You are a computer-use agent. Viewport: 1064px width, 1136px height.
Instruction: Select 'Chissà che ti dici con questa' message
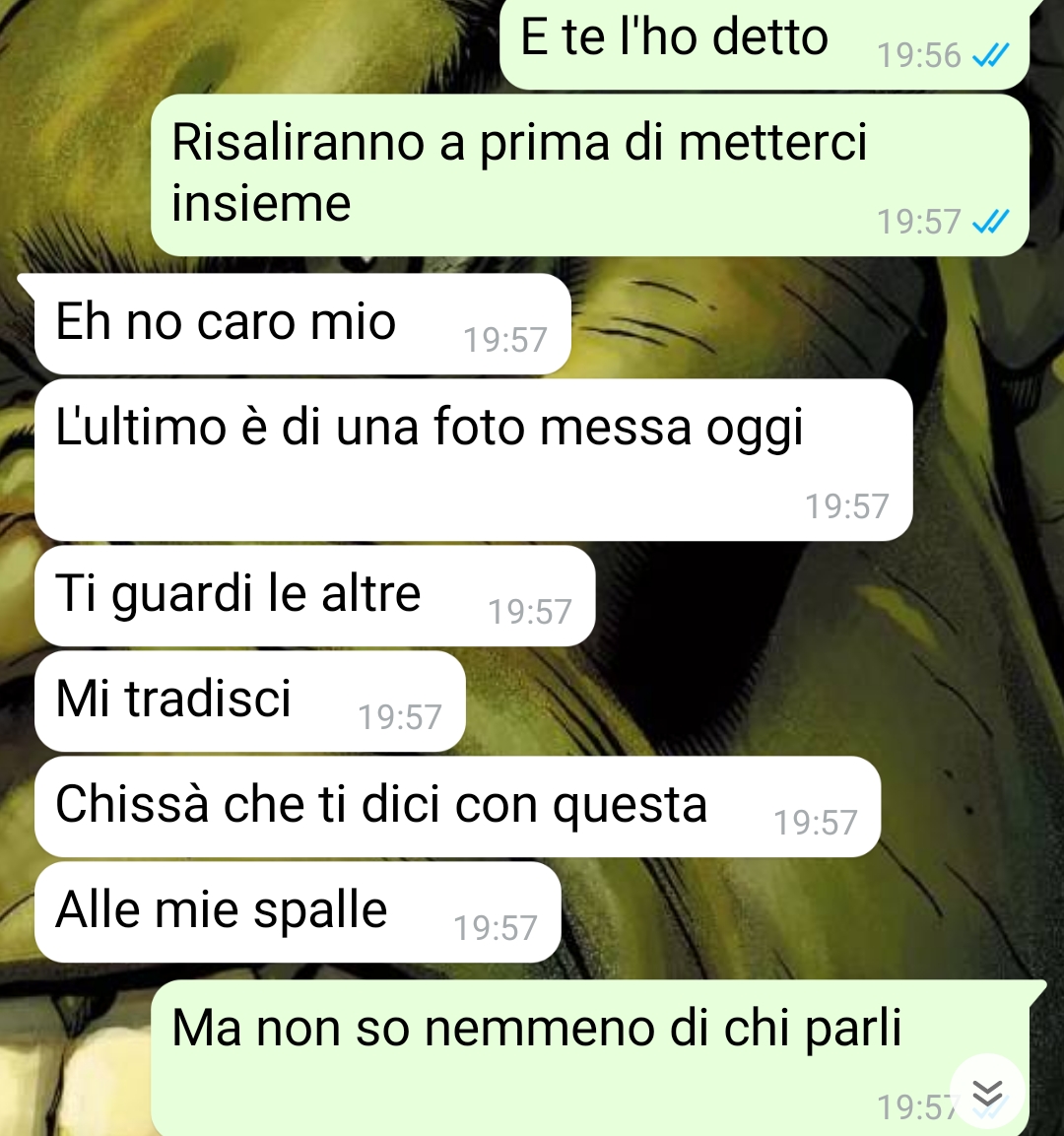pyautogui.click(x=457, y=806)
